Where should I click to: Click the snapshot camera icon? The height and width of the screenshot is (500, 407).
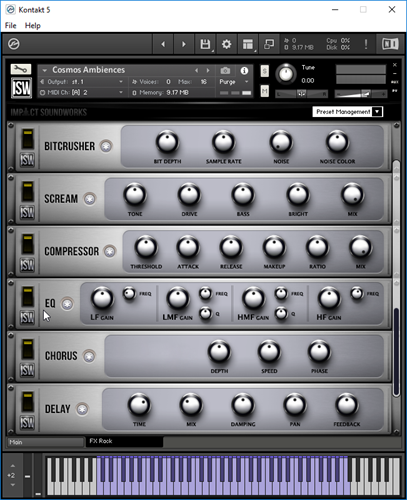(225, 71)
